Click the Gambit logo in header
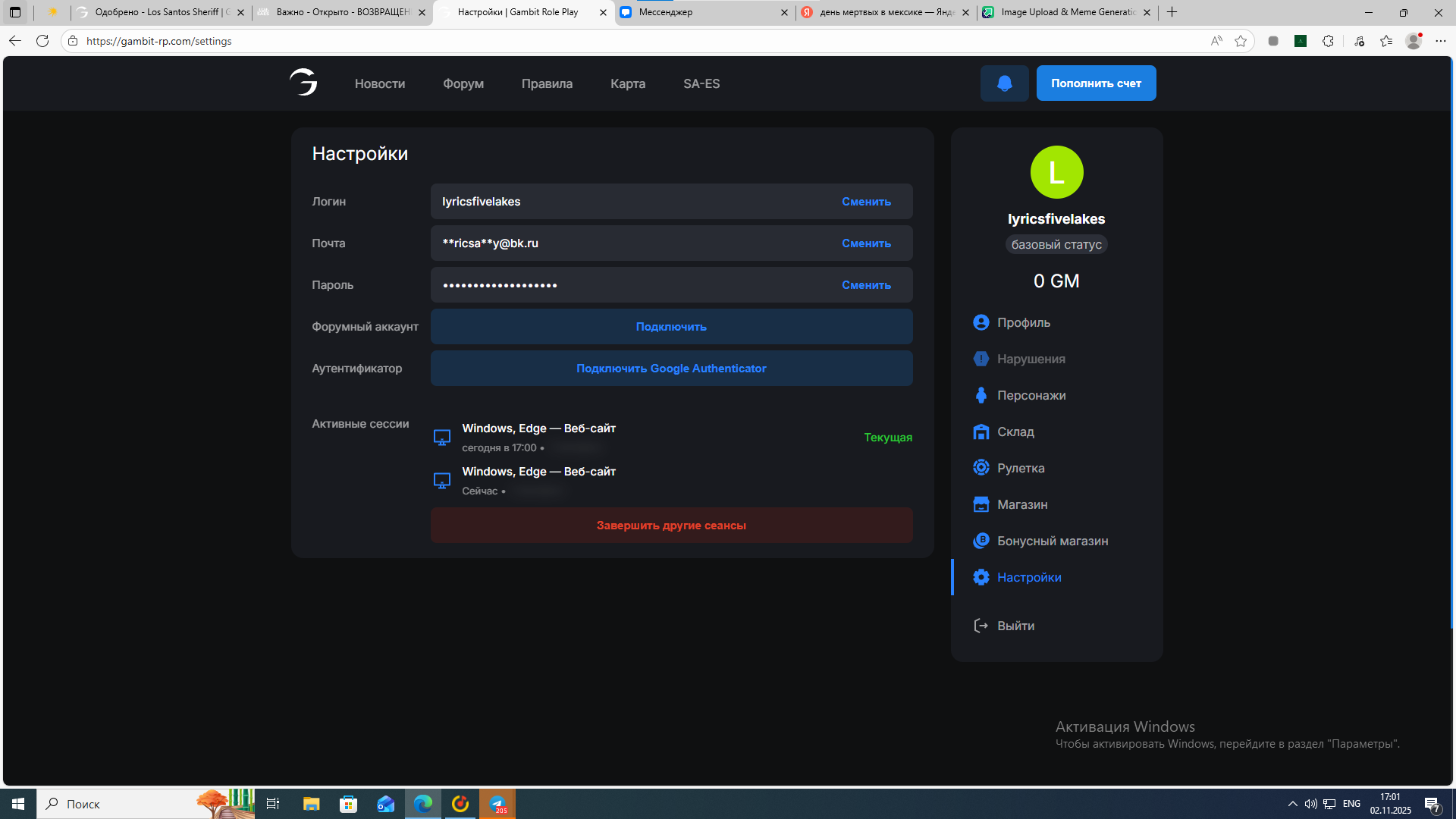 coord(303,82)
